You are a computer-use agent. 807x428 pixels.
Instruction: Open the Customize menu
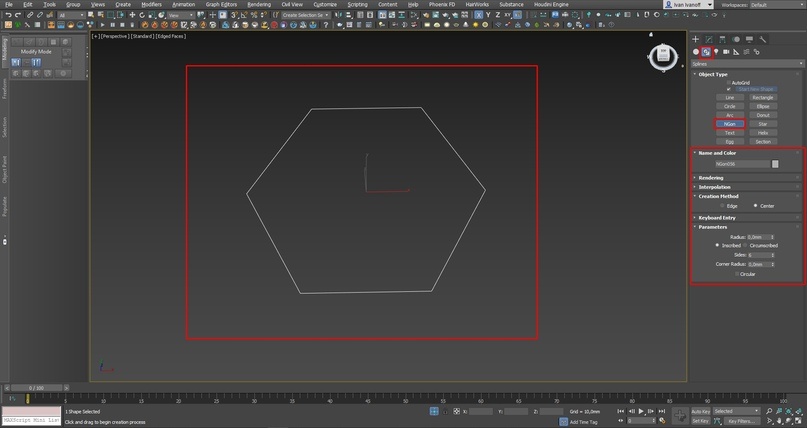pyautogui.click(x=325, y=4)
